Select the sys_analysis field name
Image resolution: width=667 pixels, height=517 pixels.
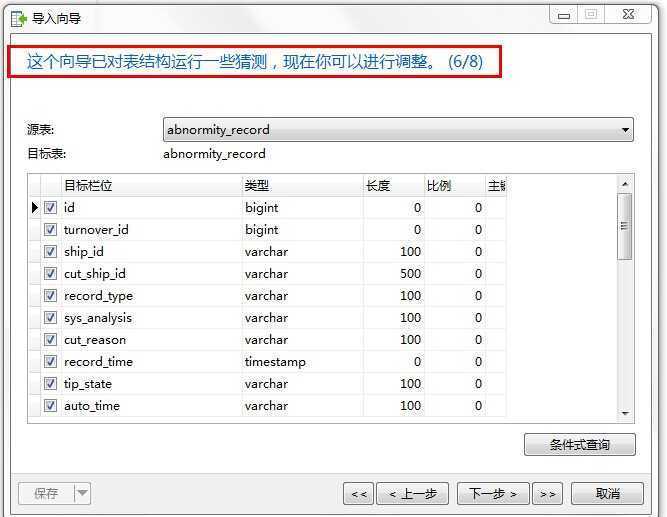[98, 318]
